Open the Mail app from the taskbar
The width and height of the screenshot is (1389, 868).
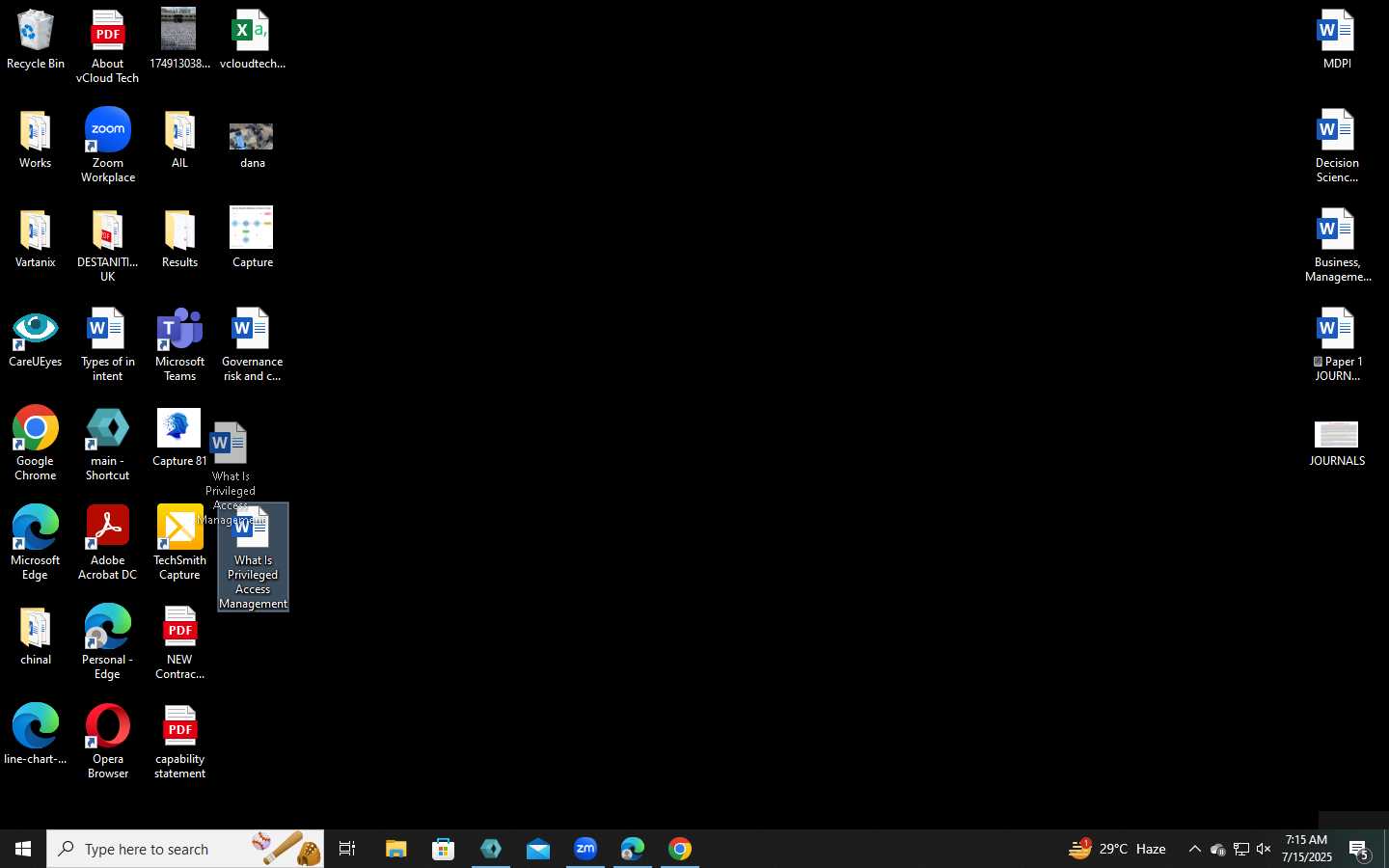(538, 850)
